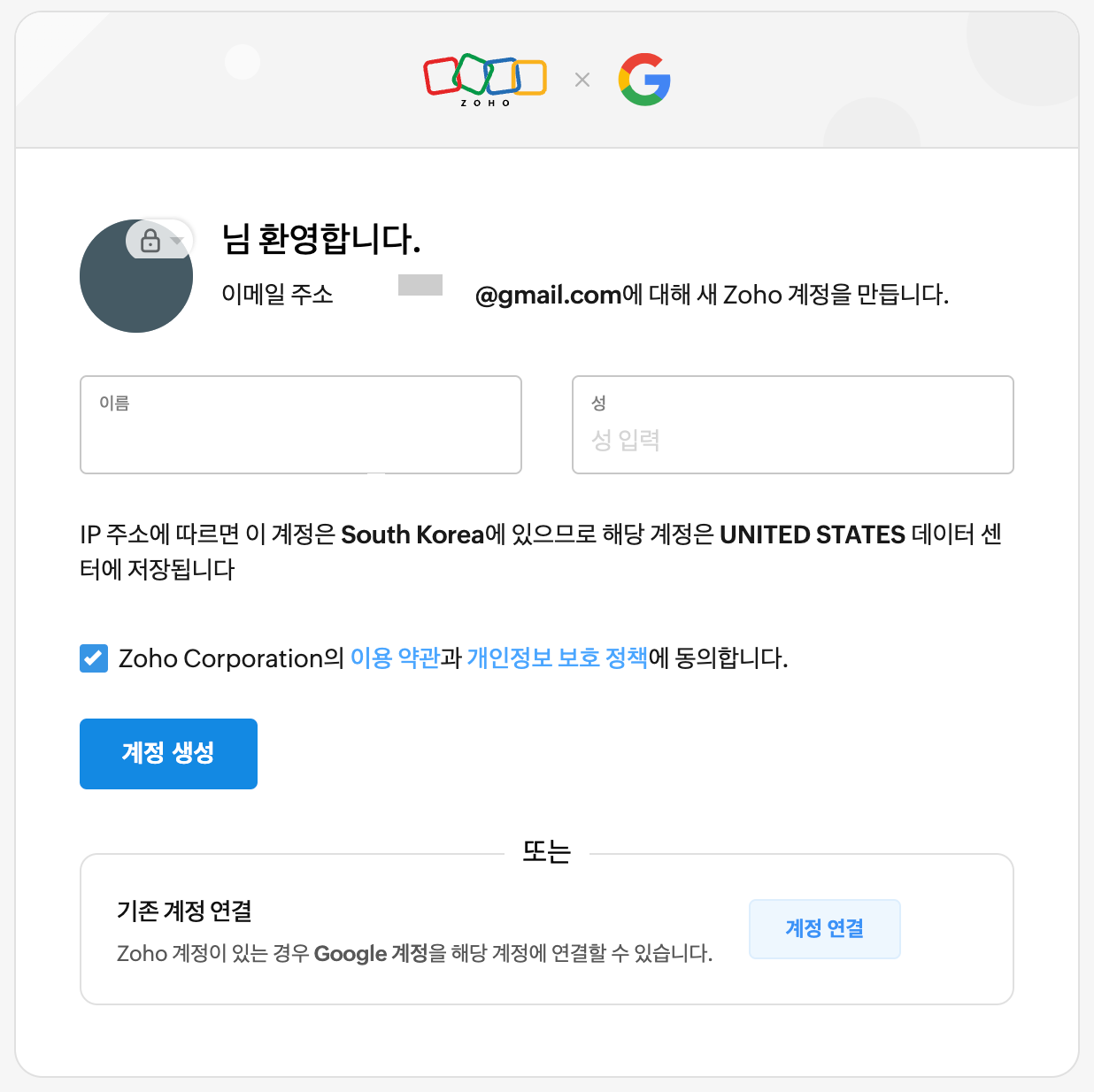1094x1092 pixels.
Task: Click the 님 환영합니다 heading
Action: click(320, 239)
